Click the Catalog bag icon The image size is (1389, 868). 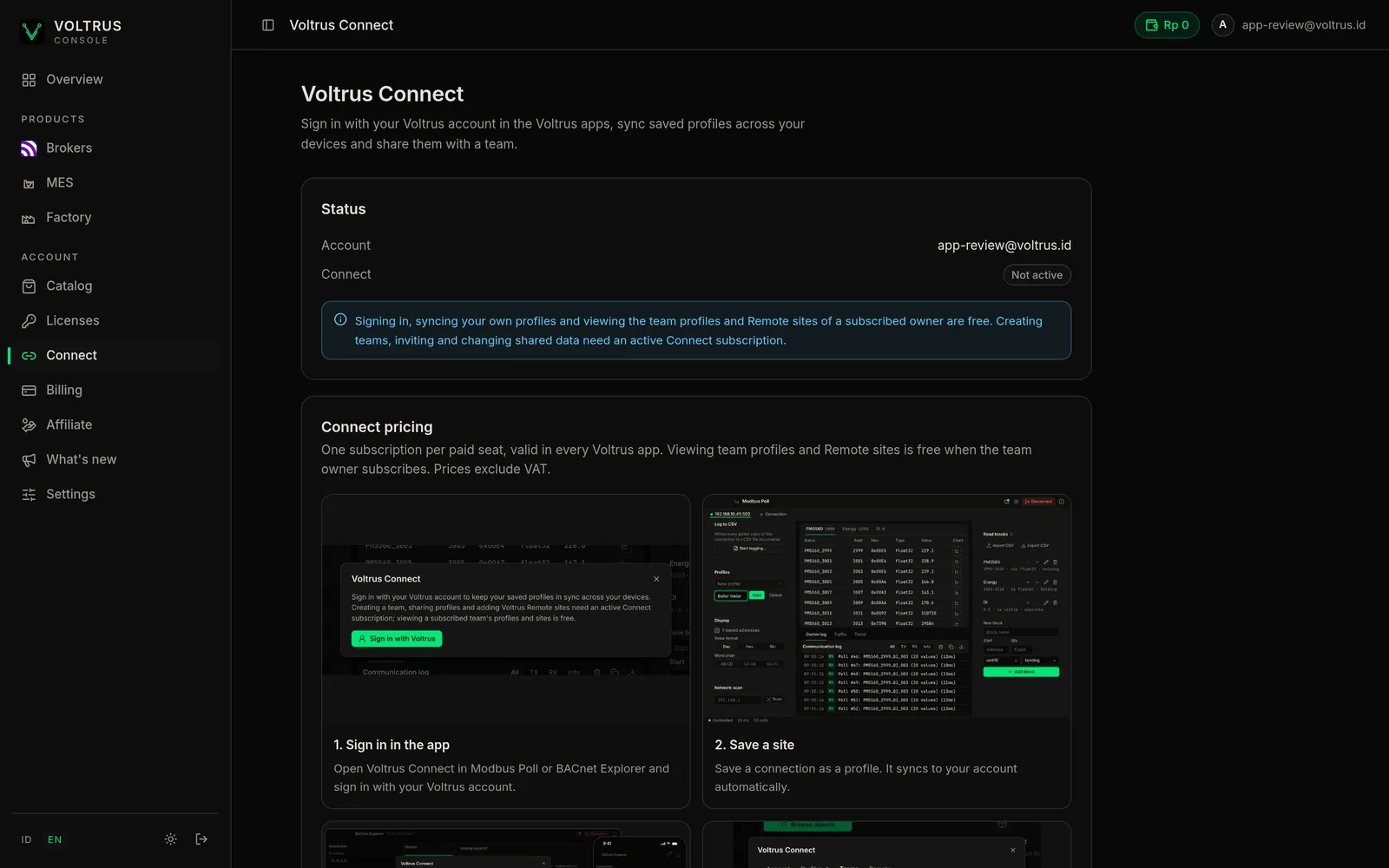[x=29, y=286]
